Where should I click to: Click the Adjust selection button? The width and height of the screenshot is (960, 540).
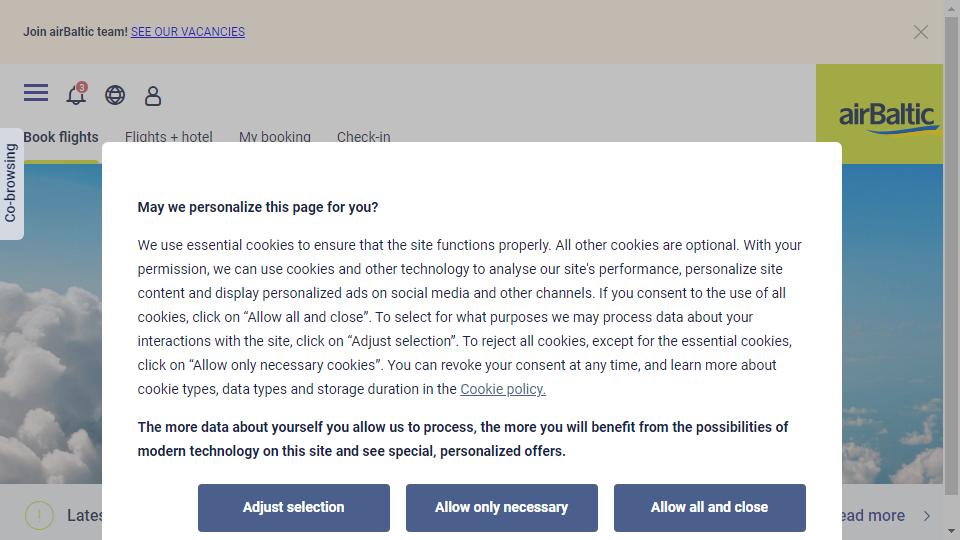point(294,508)
